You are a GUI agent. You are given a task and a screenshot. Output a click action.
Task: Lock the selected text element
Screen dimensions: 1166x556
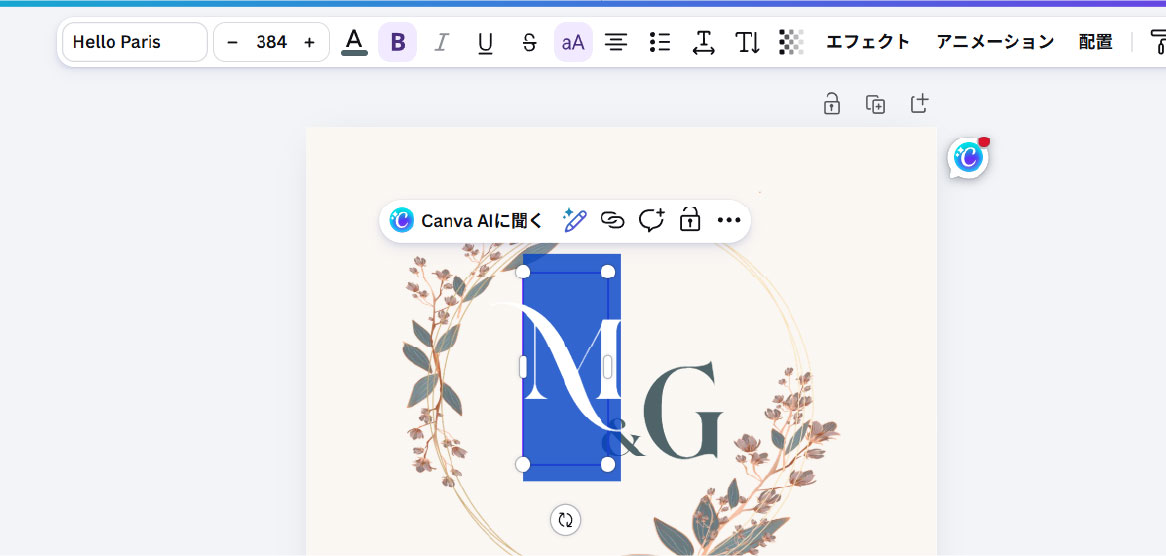[690, 221]
